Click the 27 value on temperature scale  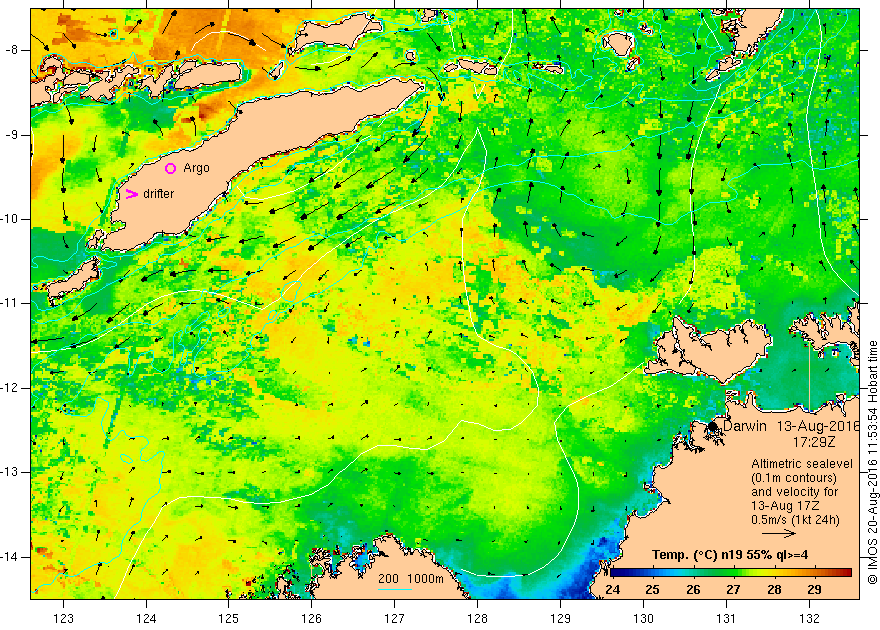[733, 590]
